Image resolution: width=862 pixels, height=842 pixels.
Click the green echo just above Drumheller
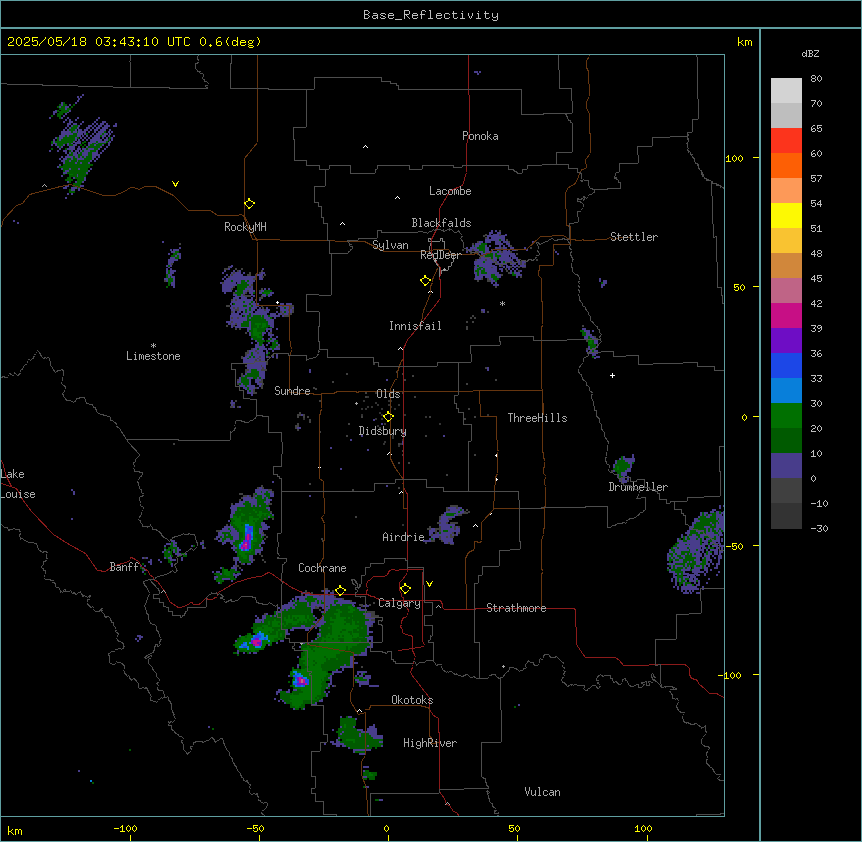click(x=623, y=467)
